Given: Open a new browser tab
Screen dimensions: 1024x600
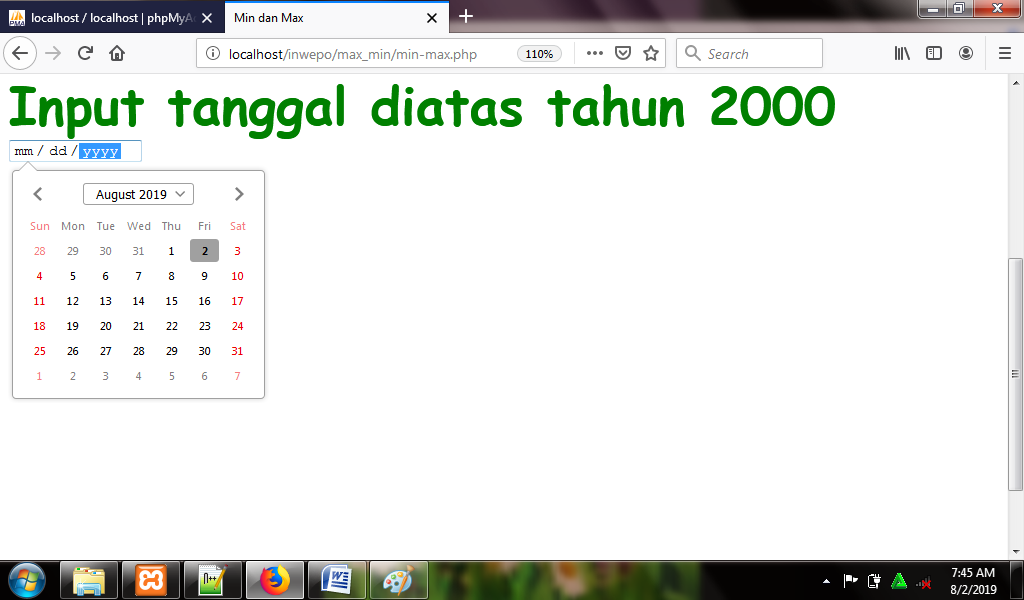Looking at the screenshot, I should [x=465, y=16].
